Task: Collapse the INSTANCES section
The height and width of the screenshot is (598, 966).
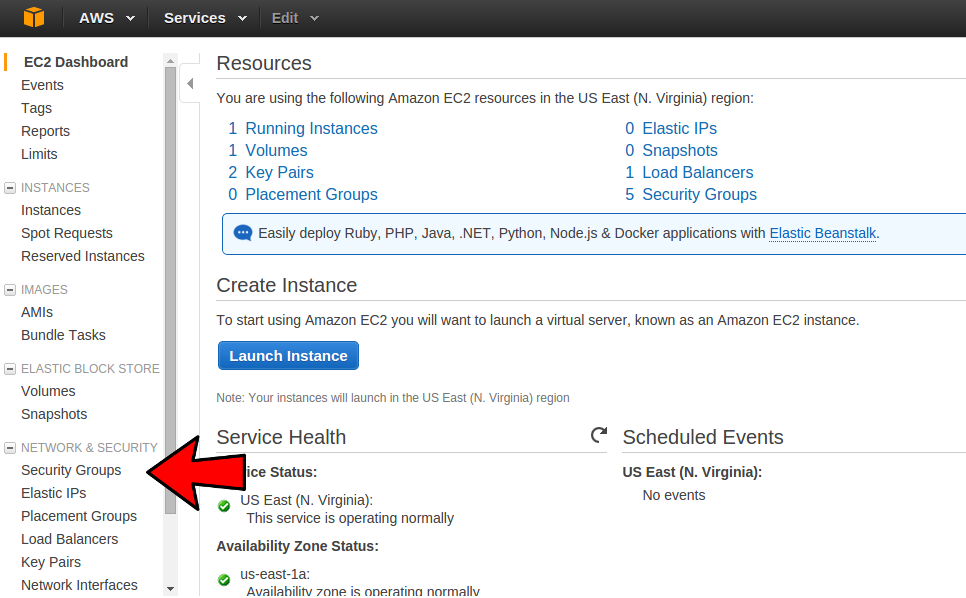Action: (x=8, y=187)
